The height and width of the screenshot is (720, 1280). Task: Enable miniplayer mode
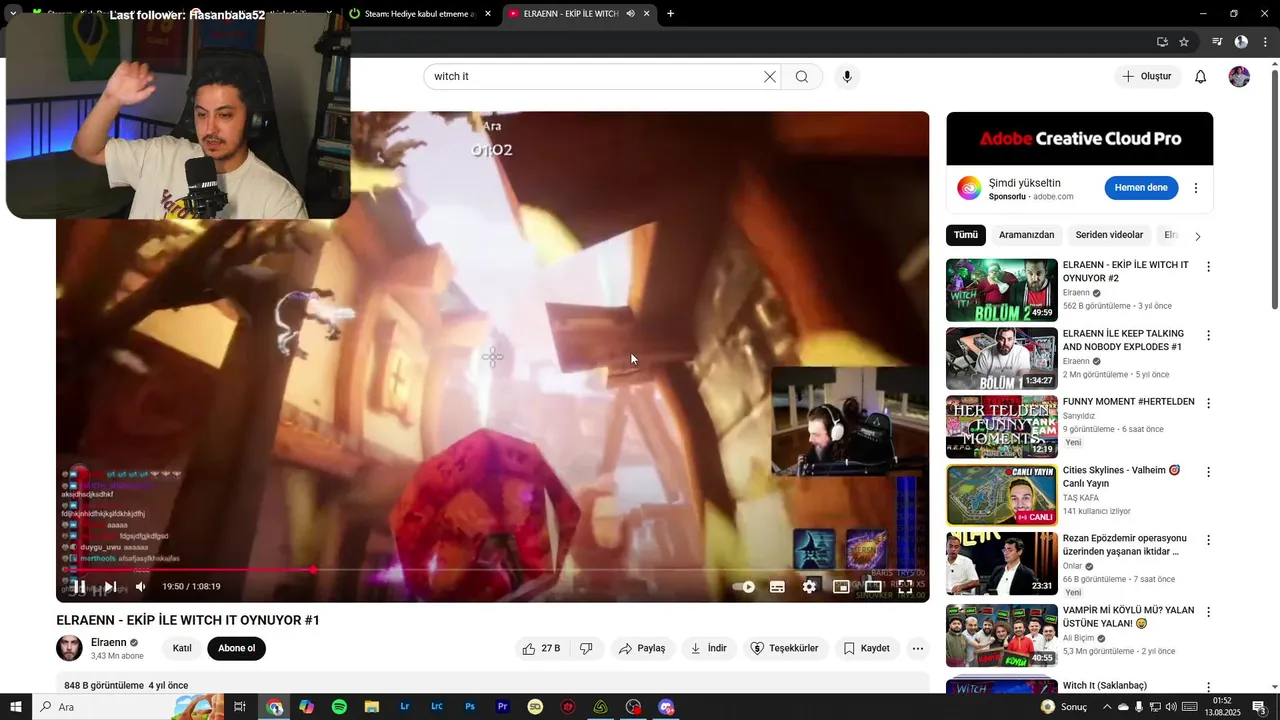tap(841, 587)
